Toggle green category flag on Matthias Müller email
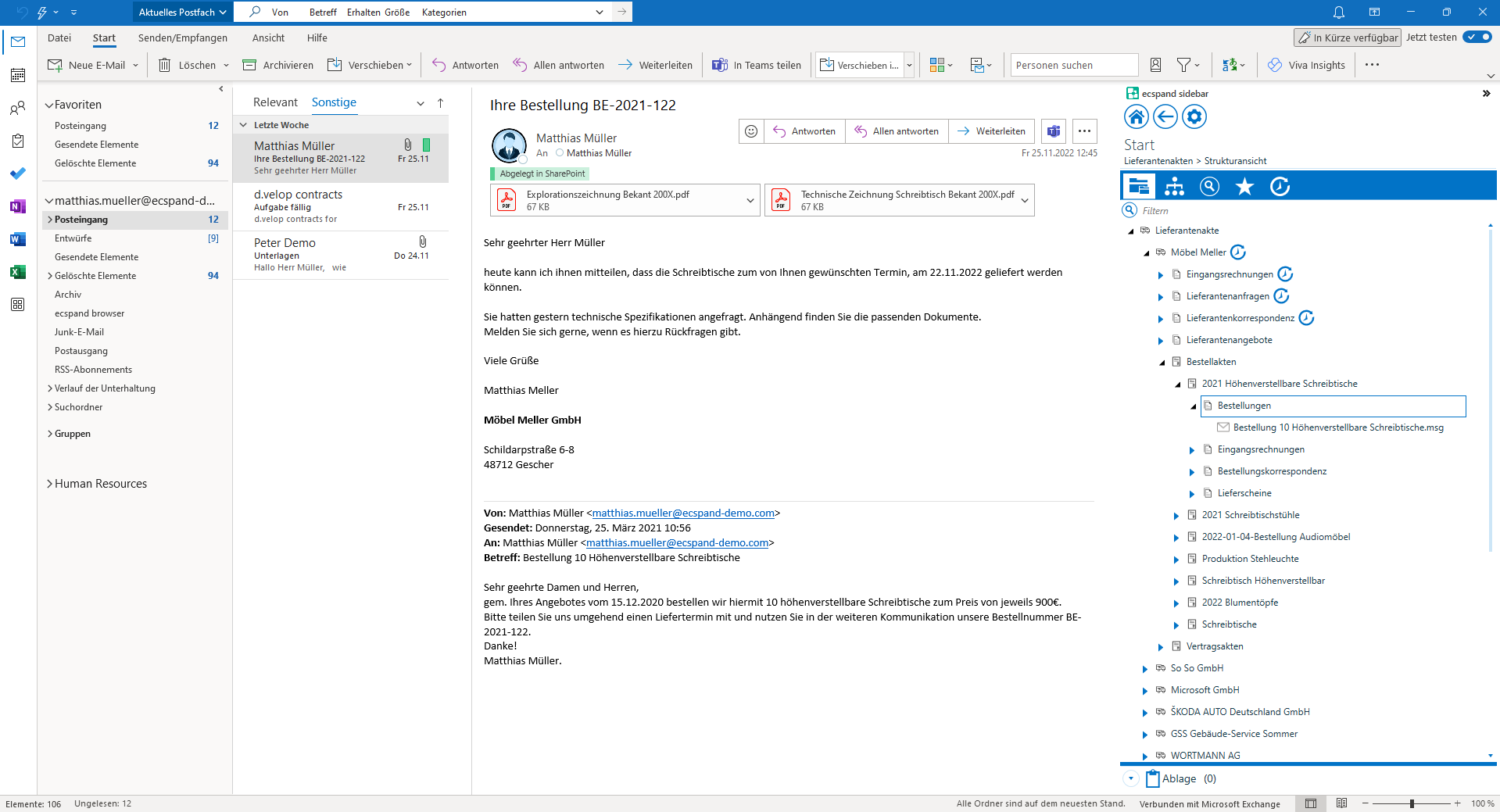This screenshot has width=1500, height=812. click(426, 145)
